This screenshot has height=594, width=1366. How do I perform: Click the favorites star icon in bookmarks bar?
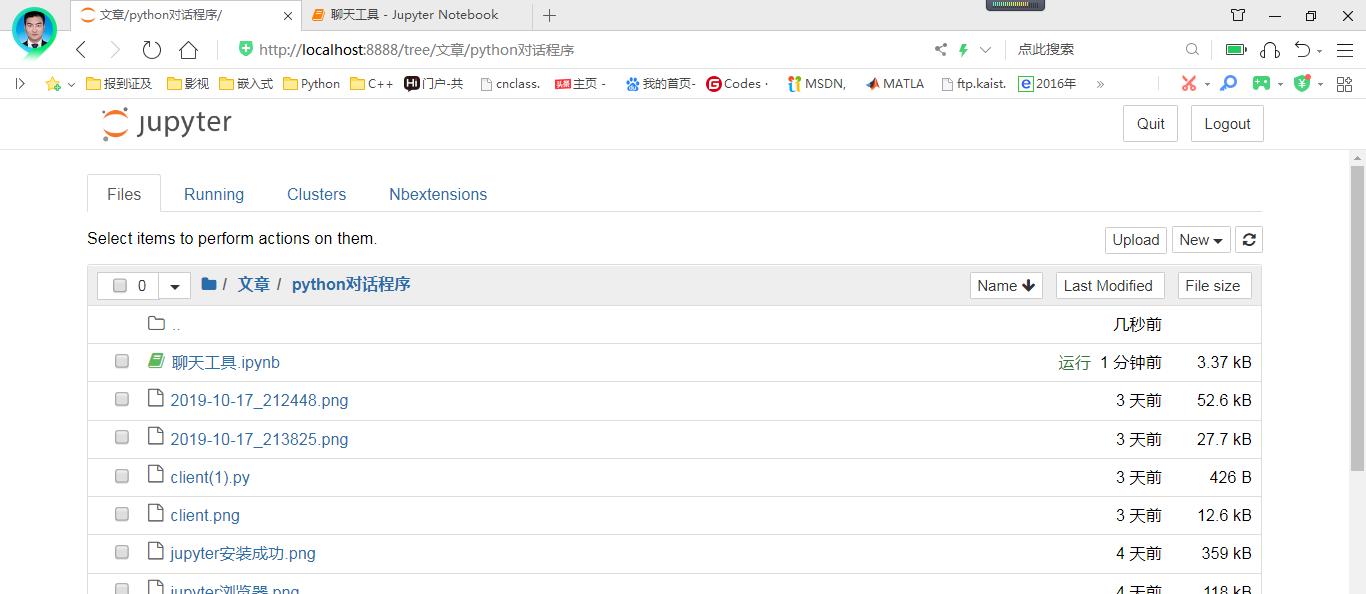53,84
